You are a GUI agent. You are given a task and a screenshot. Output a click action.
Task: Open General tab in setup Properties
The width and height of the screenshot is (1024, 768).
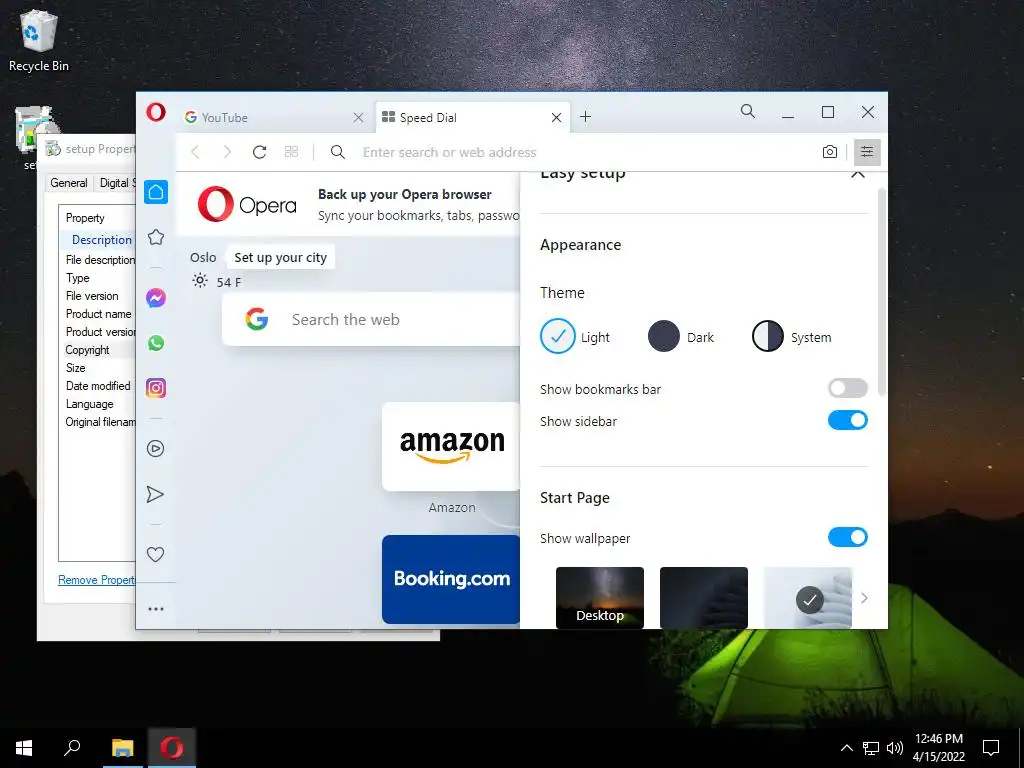coord(69,183)
